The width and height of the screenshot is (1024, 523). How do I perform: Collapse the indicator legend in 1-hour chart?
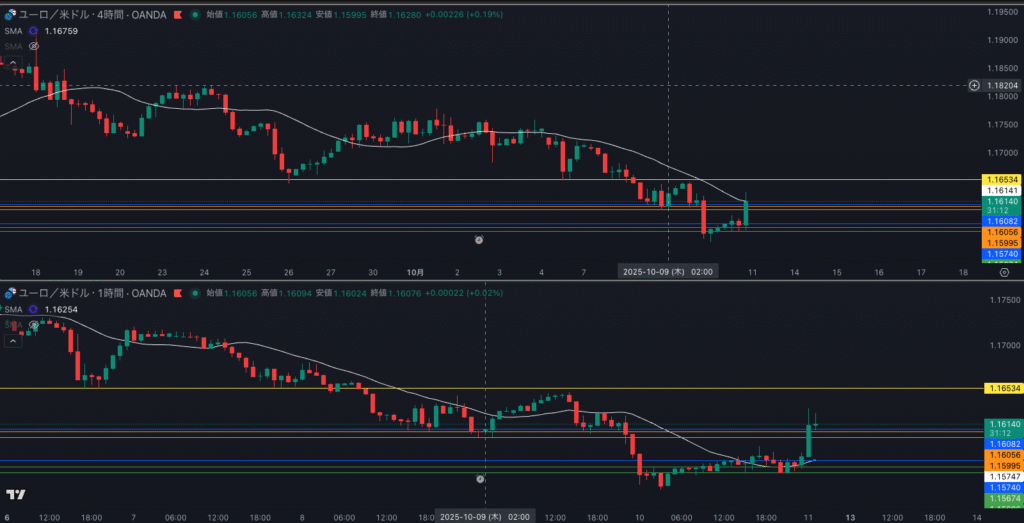13,341
